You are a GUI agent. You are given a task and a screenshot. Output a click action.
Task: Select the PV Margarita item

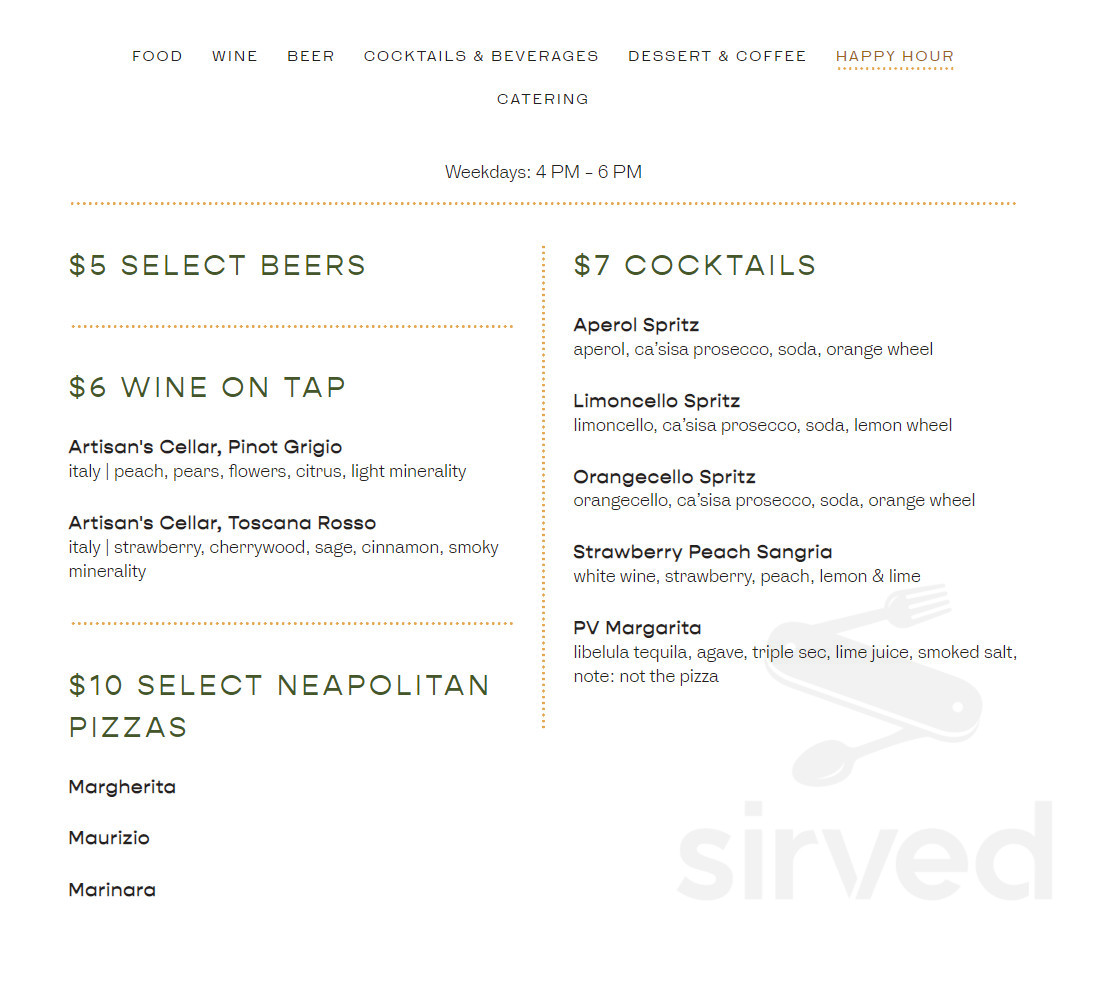(x=637, y=627)
